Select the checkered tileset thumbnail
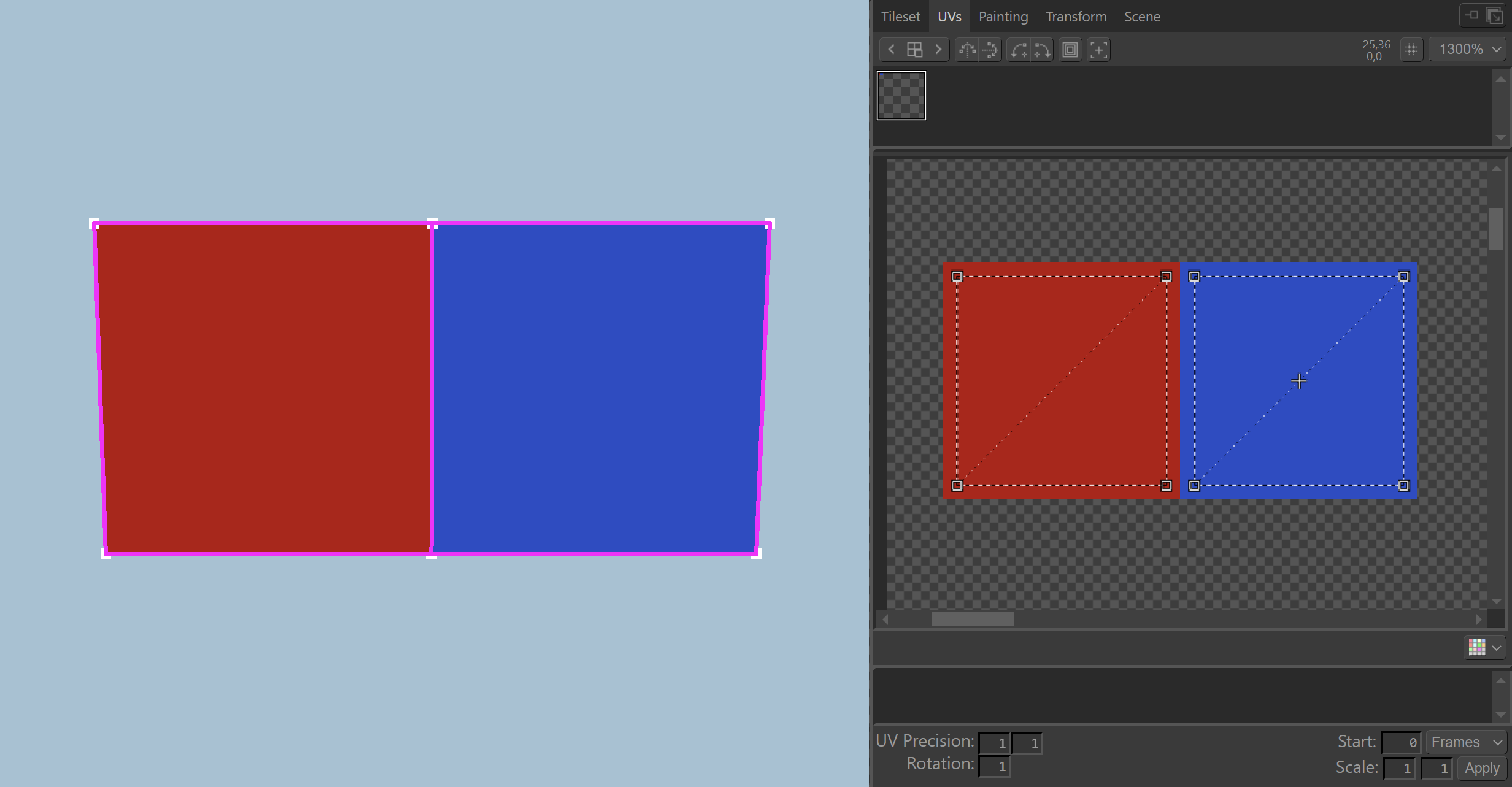Image resolution: width=1512 pixels, height=787 pixels. 901,96
